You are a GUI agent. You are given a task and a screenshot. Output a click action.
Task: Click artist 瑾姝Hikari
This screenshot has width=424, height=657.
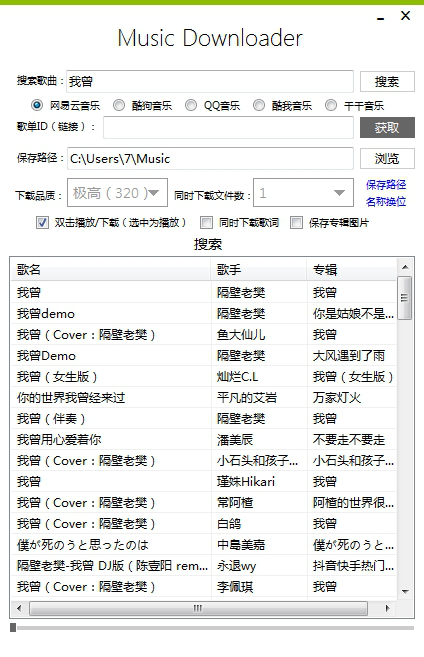(x=246, y=481)
